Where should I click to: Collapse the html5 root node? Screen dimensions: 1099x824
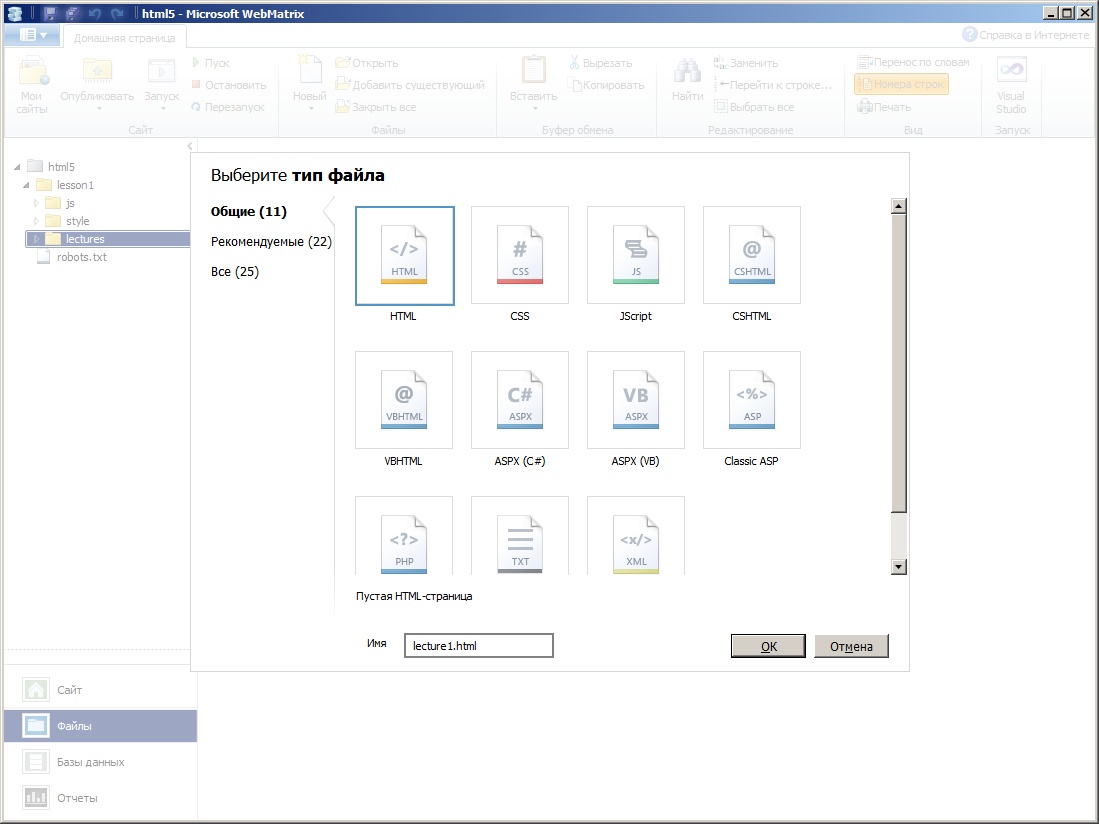[x=18, y=167]
